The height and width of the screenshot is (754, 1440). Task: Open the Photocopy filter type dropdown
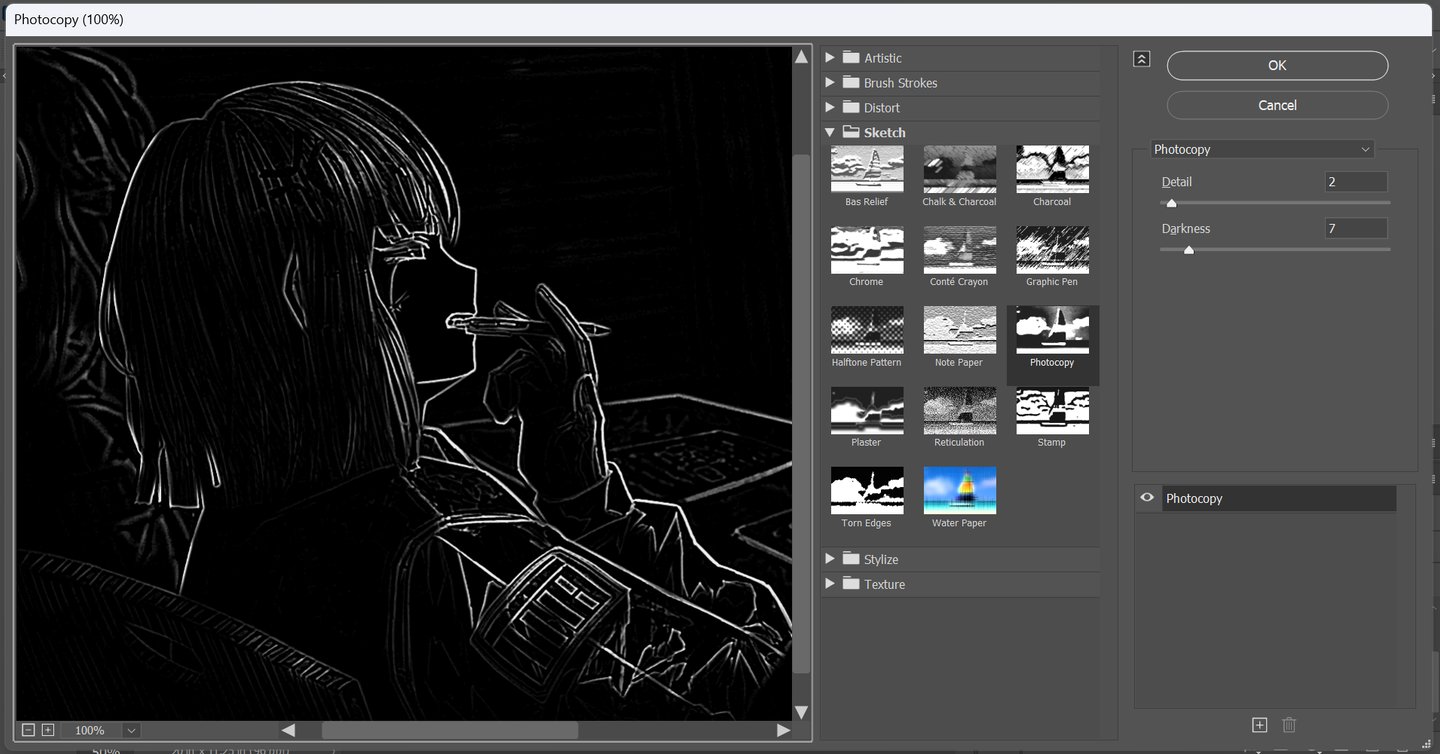(1262, 149)
